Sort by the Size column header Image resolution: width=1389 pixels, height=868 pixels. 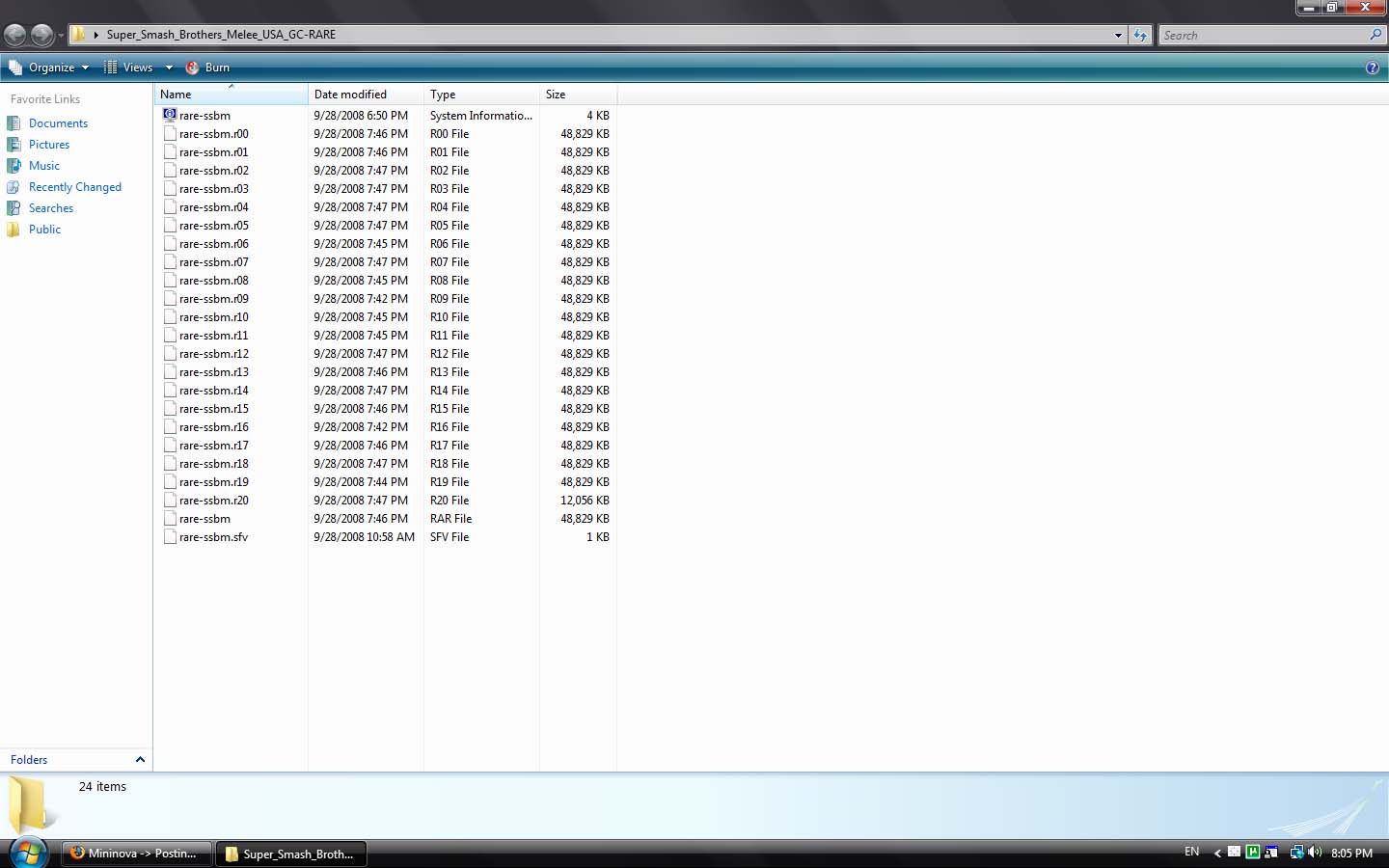point(578,95)
